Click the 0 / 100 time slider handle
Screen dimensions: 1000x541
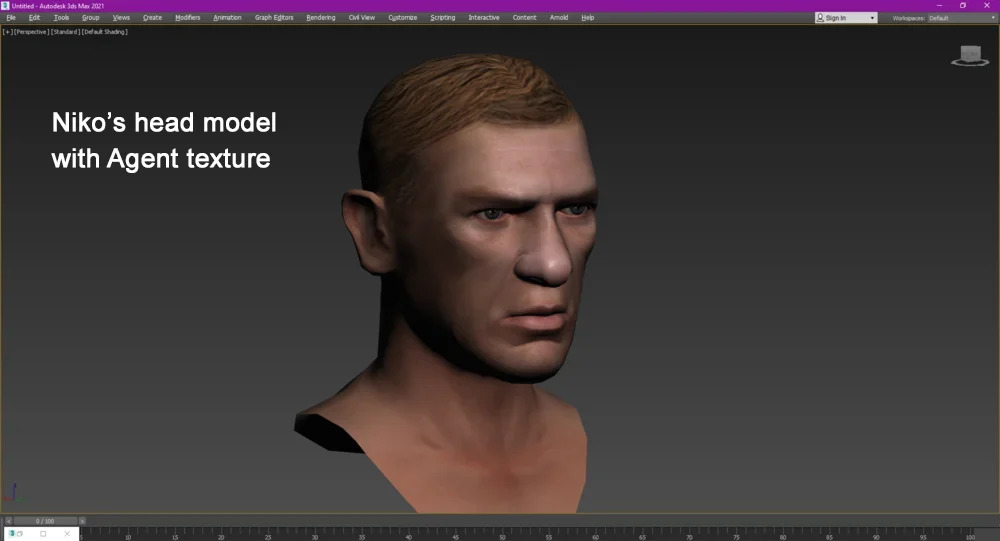[x=45, y=521]
